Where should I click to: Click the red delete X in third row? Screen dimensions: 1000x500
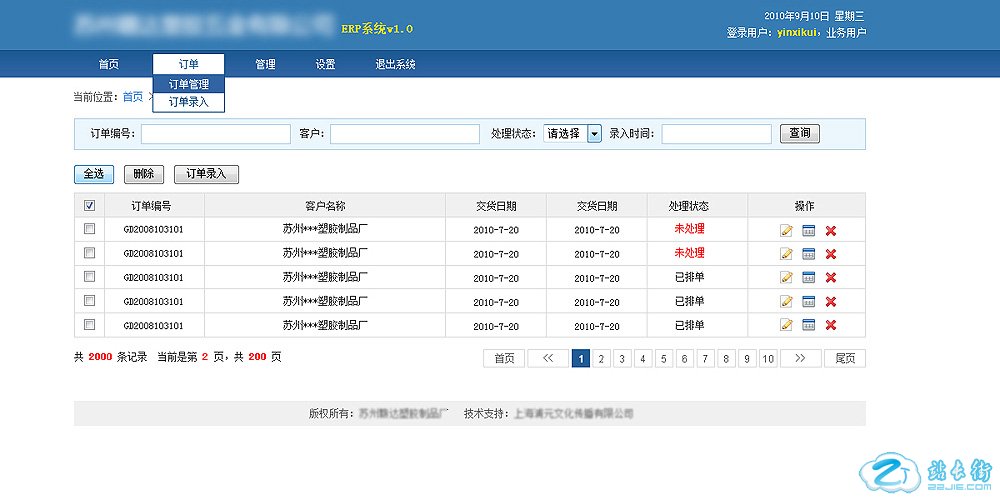coord(830,278)
